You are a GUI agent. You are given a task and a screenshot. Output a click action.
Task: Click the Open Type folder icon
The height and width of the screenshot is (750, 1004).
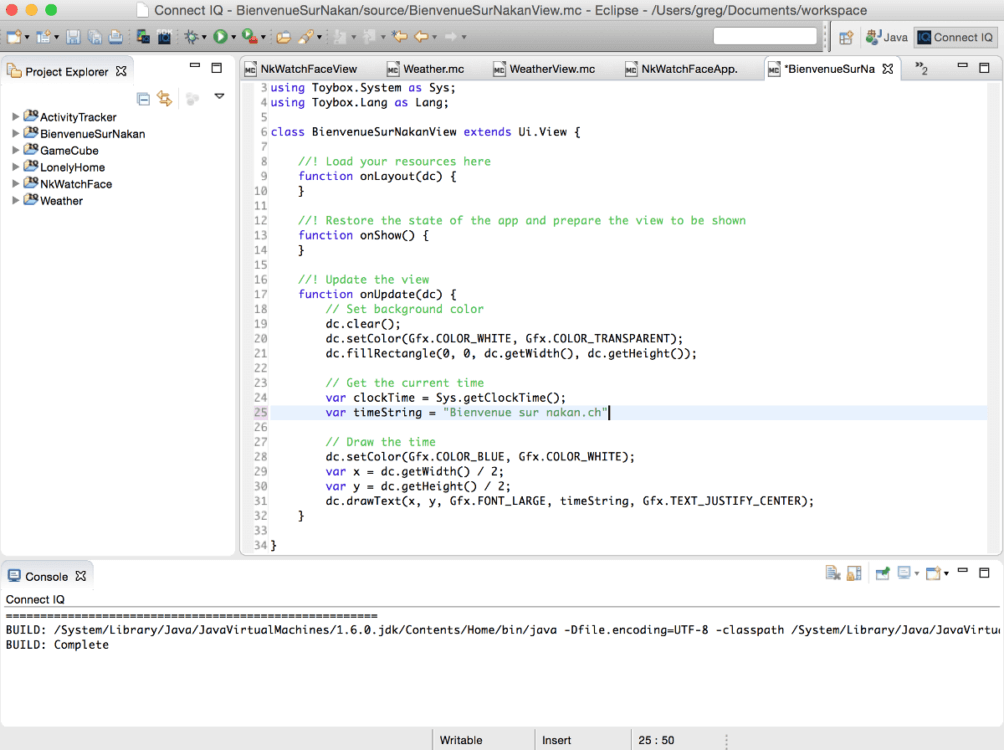pyautogui.click(x=283, y=37)
